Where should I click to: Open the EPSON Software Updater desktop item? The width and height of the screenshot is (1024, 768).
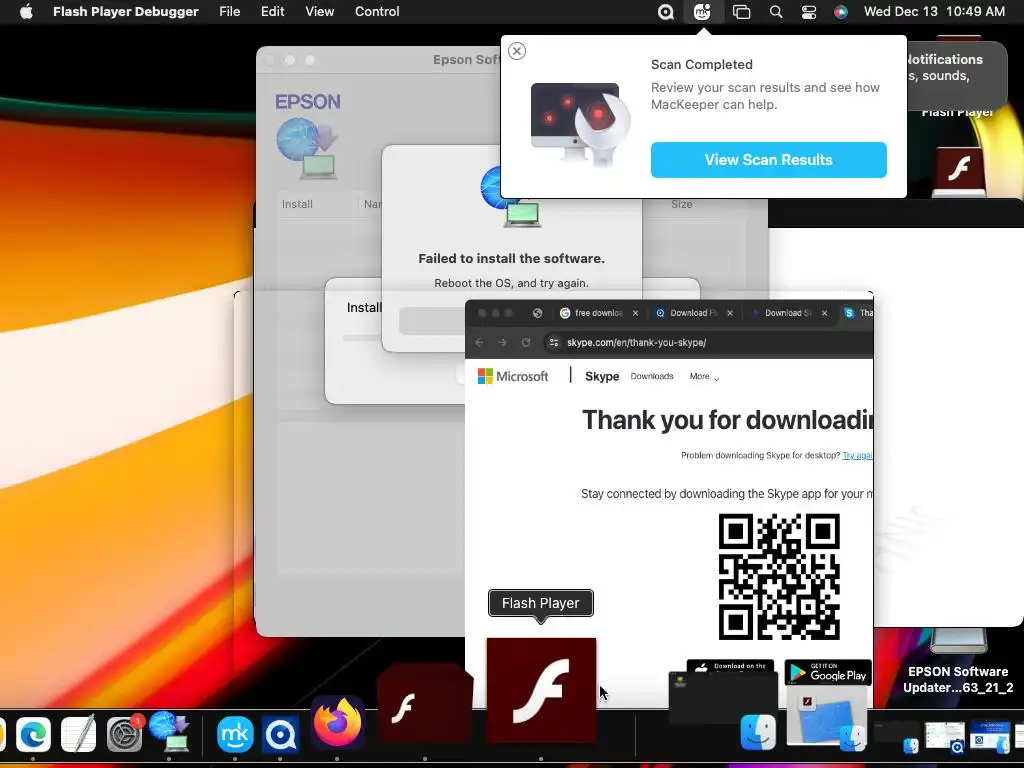pos(957,660)
